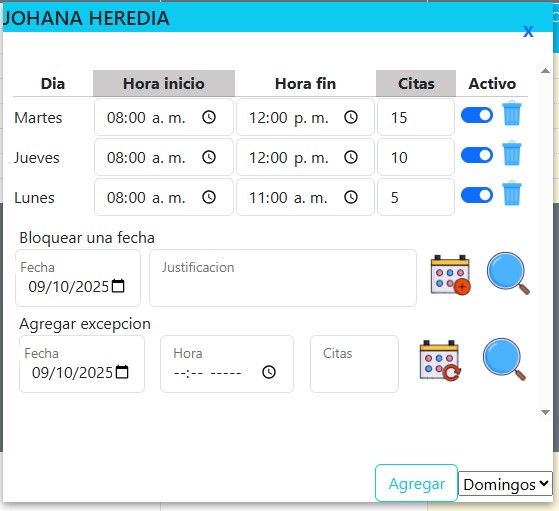Click Lunes Hora fin 11:00 a. m. field

click(306, 197)
